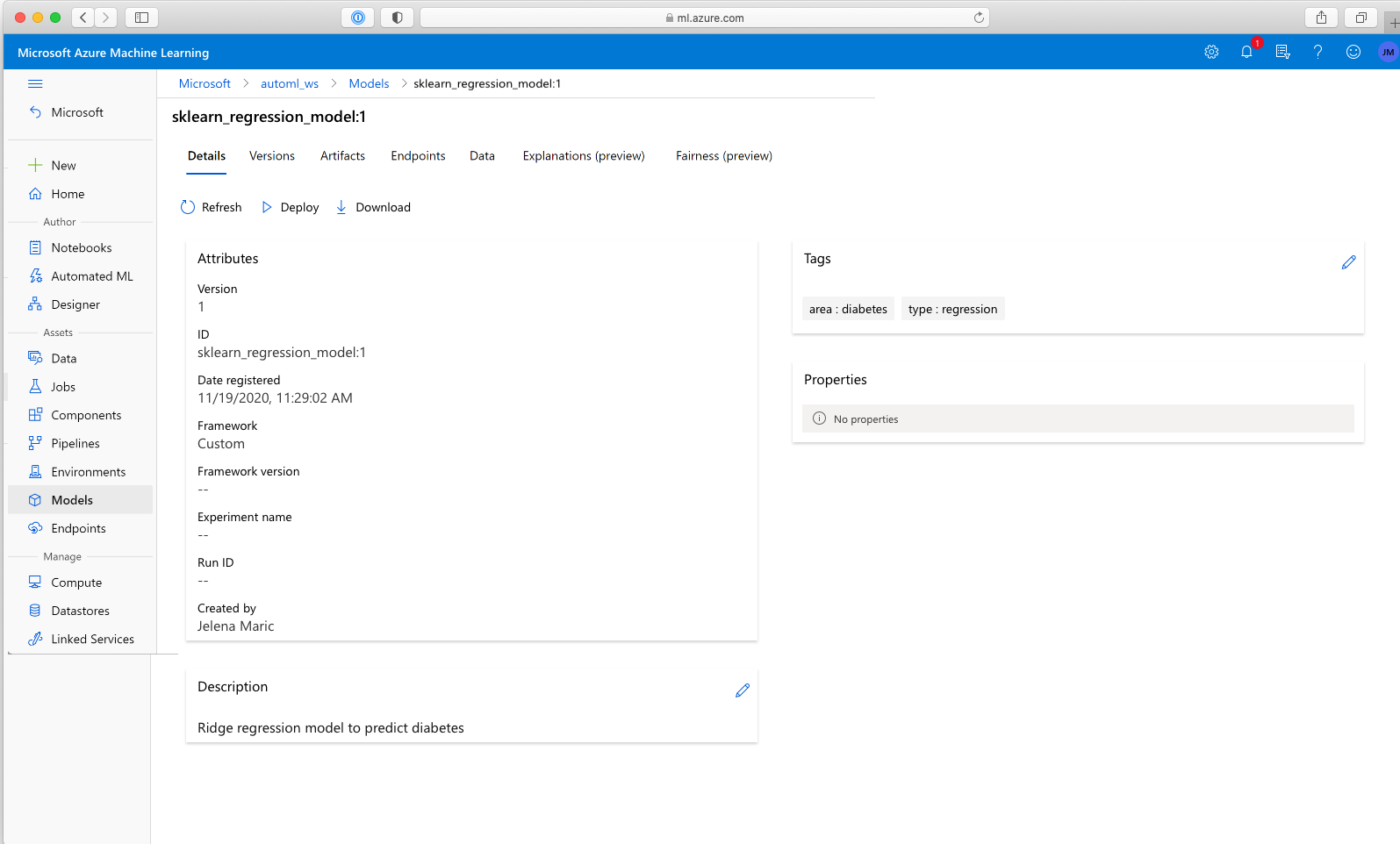
Task: Open the feedback smiley icon
Action: click(x=1353, y=52)
